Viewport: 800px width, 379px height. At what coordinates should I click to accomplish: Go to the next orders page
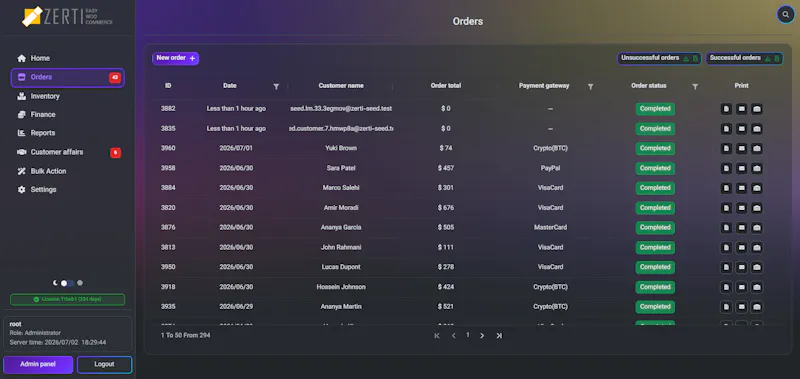point(482,336)
